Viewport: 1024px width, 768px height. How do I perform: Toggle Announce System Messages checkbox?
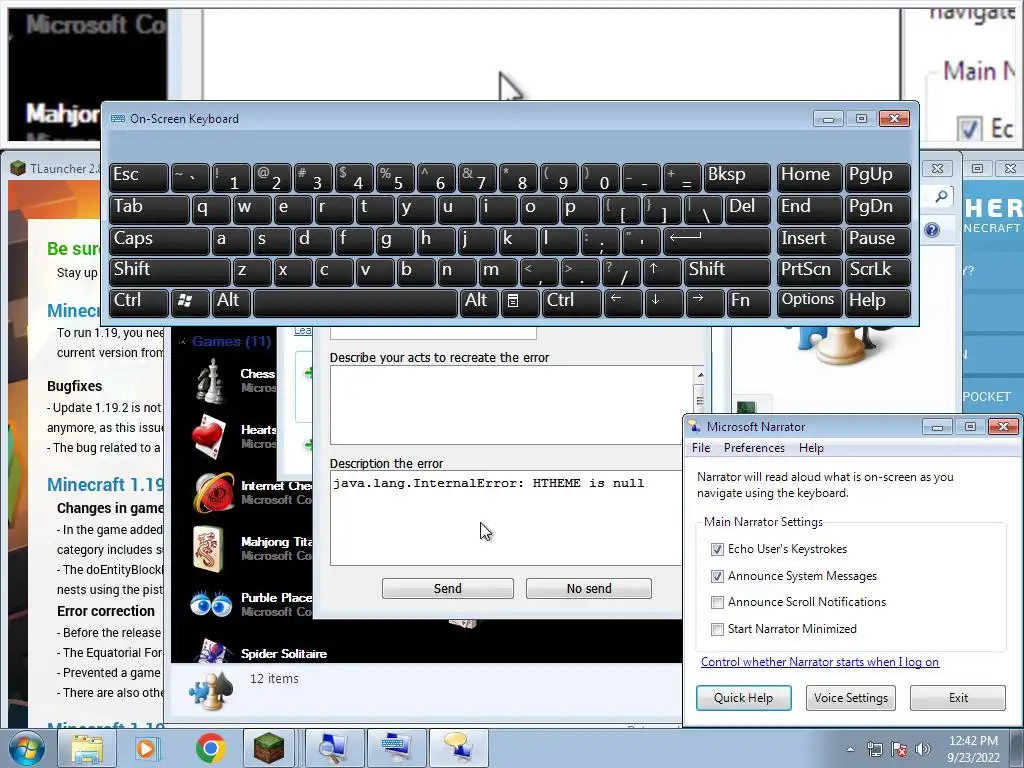pyautogui.click(x=717, y=576)
